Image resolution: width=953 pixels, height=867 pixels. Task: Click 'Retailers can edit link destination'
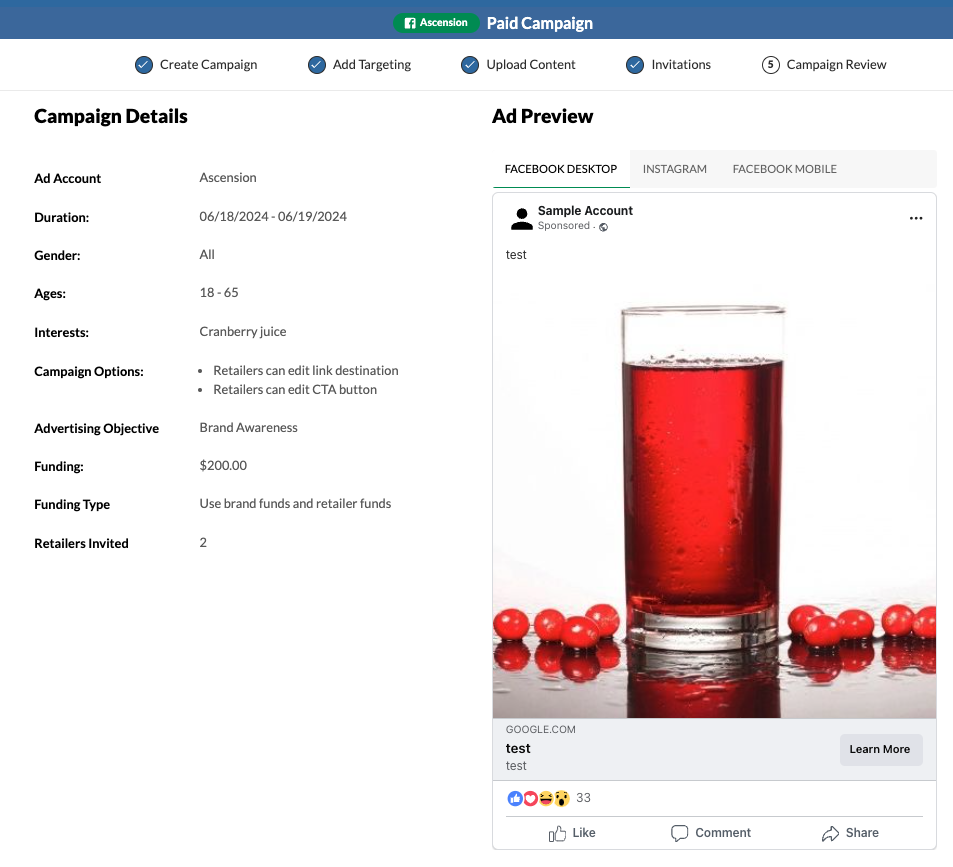pyautogui.click(x=306, y=371)
